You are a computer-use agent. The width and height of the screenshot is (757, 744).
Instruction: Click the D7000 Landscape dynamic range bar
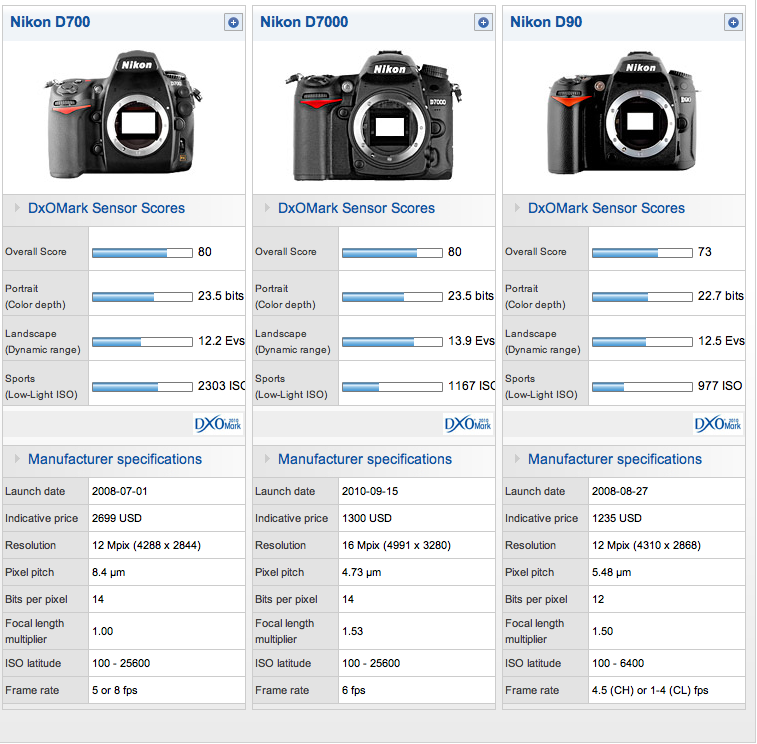click(x=393, y=342)
